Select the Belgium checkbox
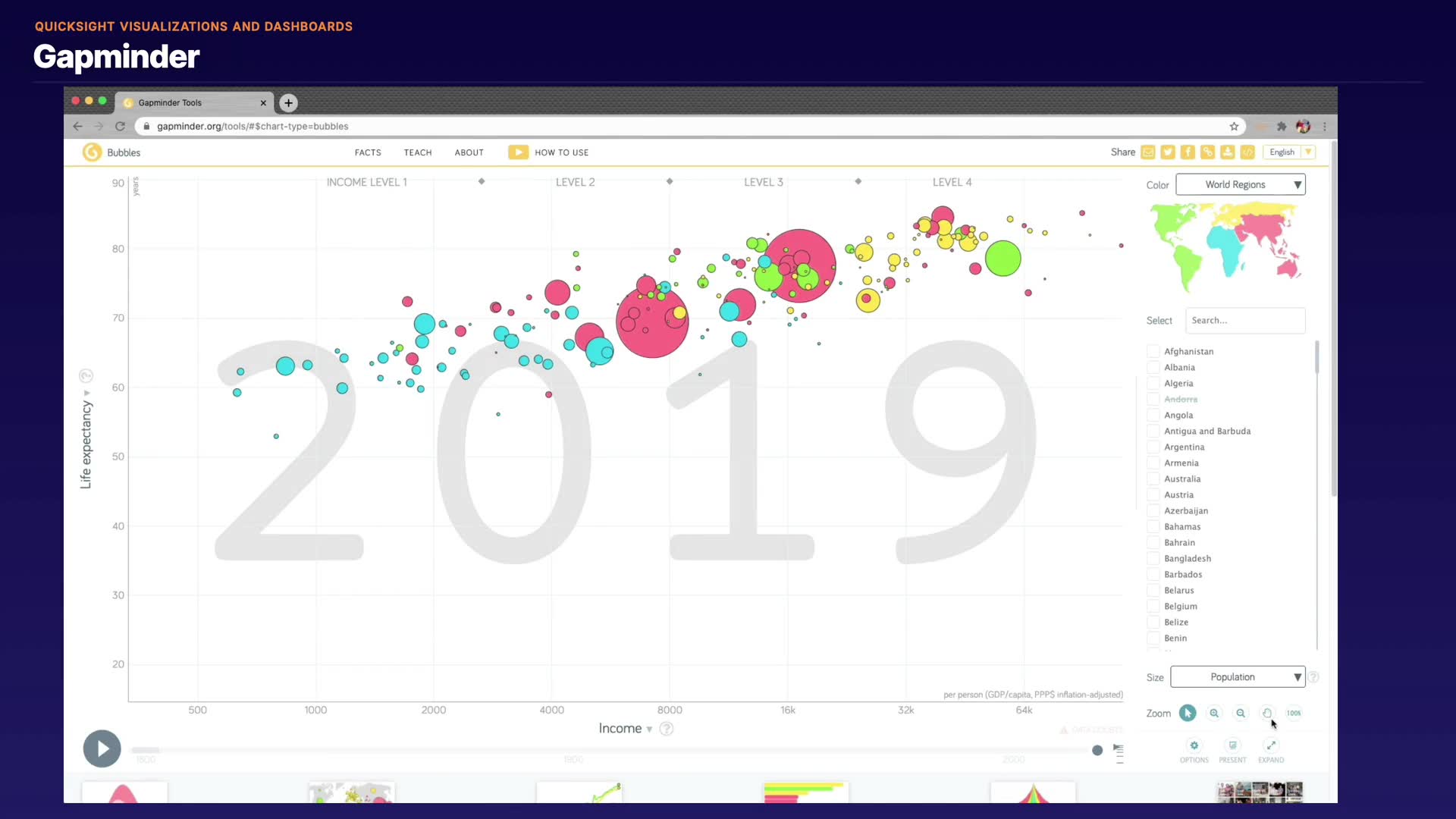The image size is (1456, 819). (x=1153, y=606)
